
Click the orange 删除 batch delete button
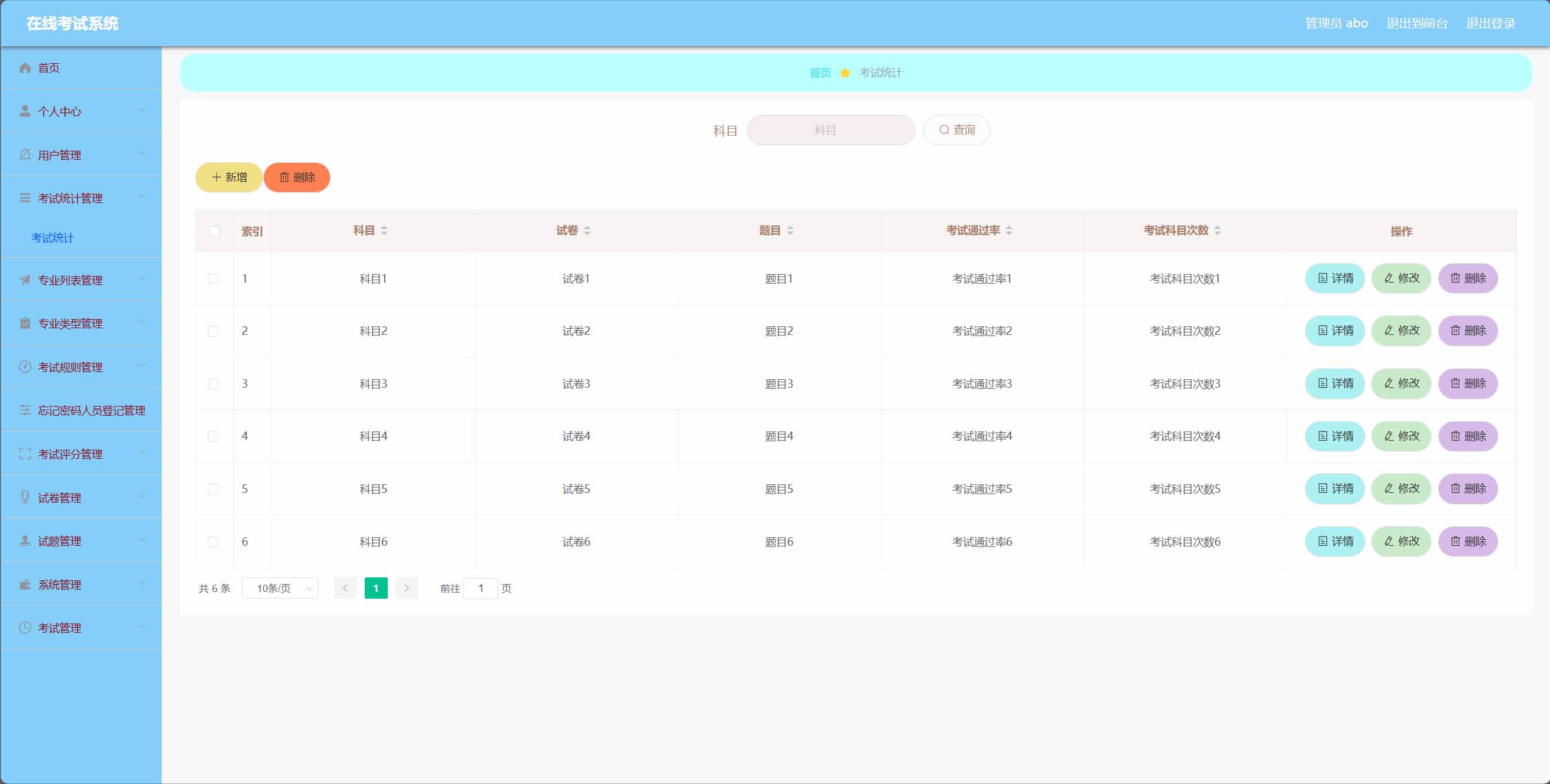297,177
